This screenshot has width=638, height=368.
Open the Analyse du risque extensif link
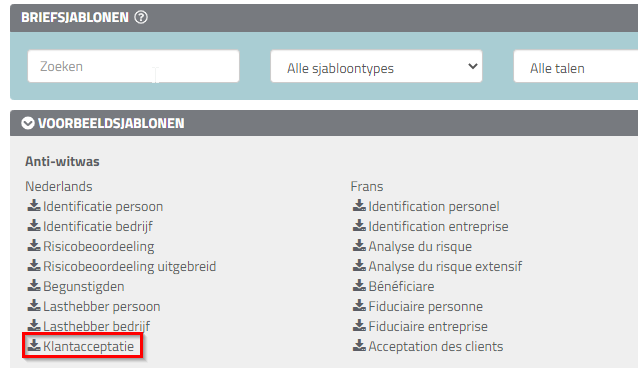(x=445, y=267)
